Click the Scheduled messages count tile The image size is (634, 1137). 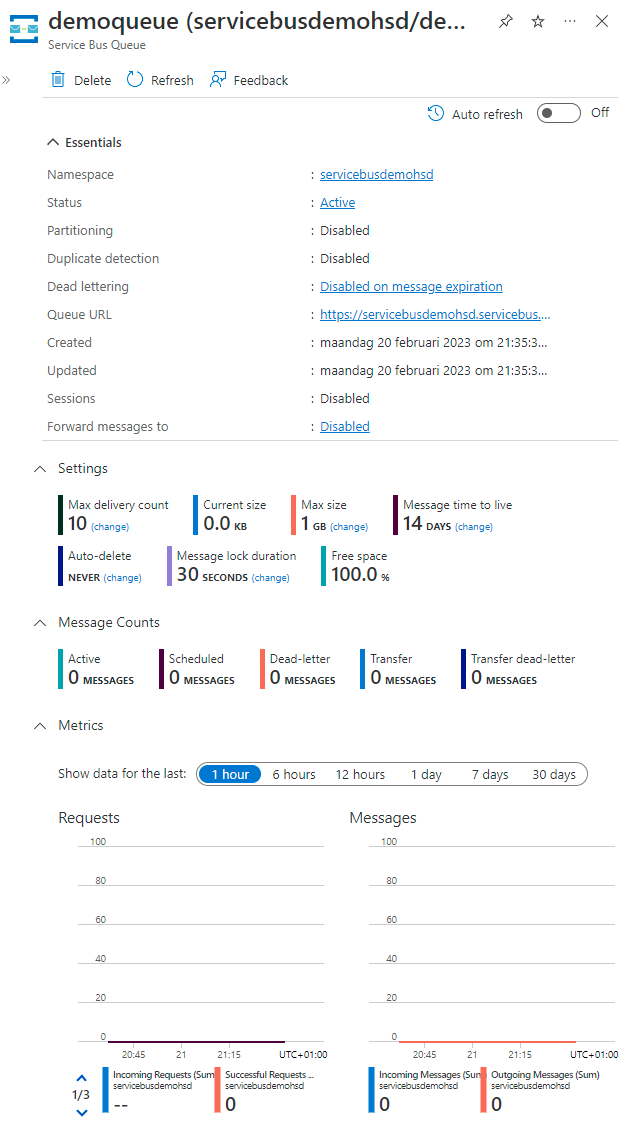[197, 669]
